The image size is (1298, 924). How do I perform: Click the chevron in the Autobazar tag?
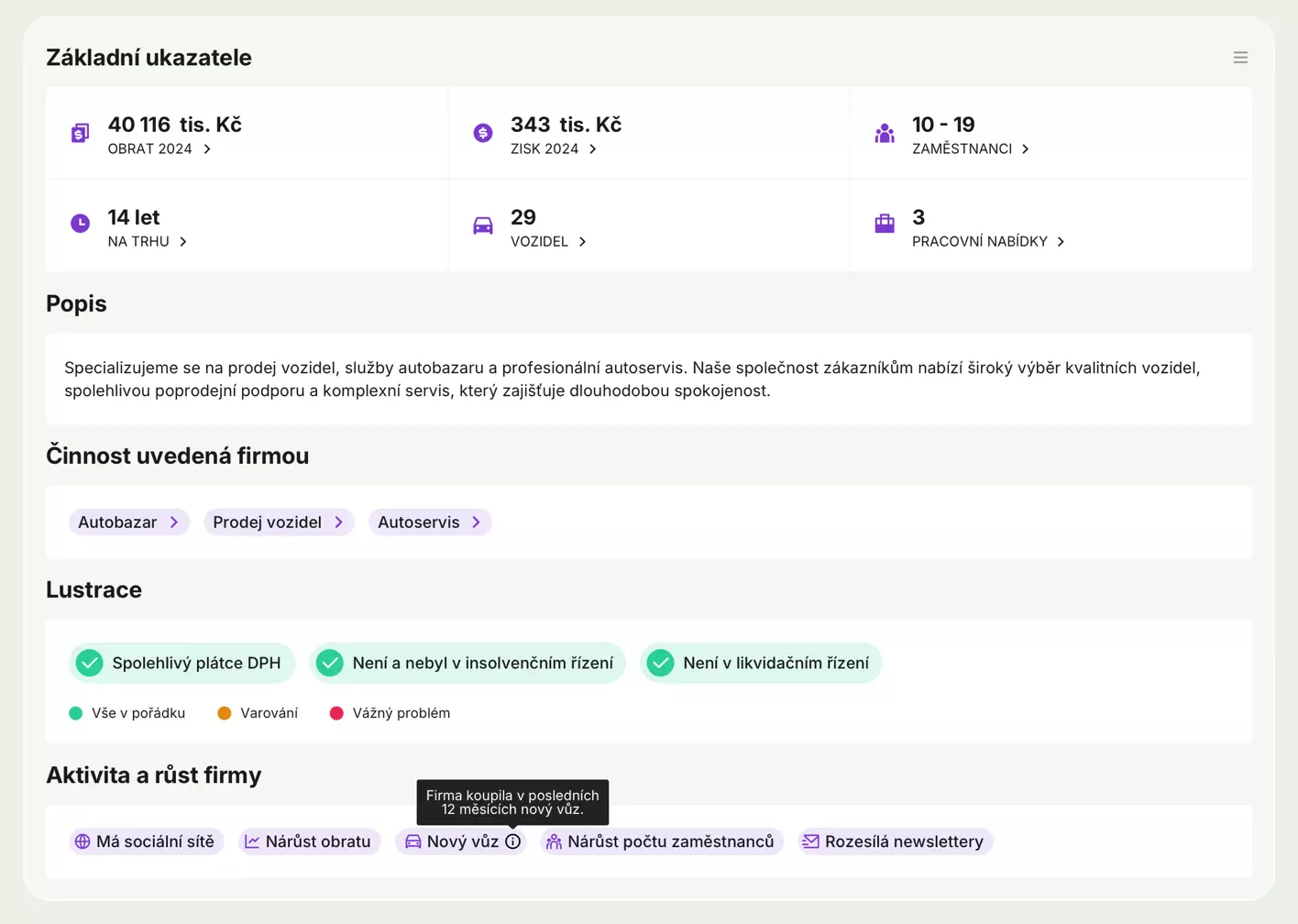coord(174,522)
